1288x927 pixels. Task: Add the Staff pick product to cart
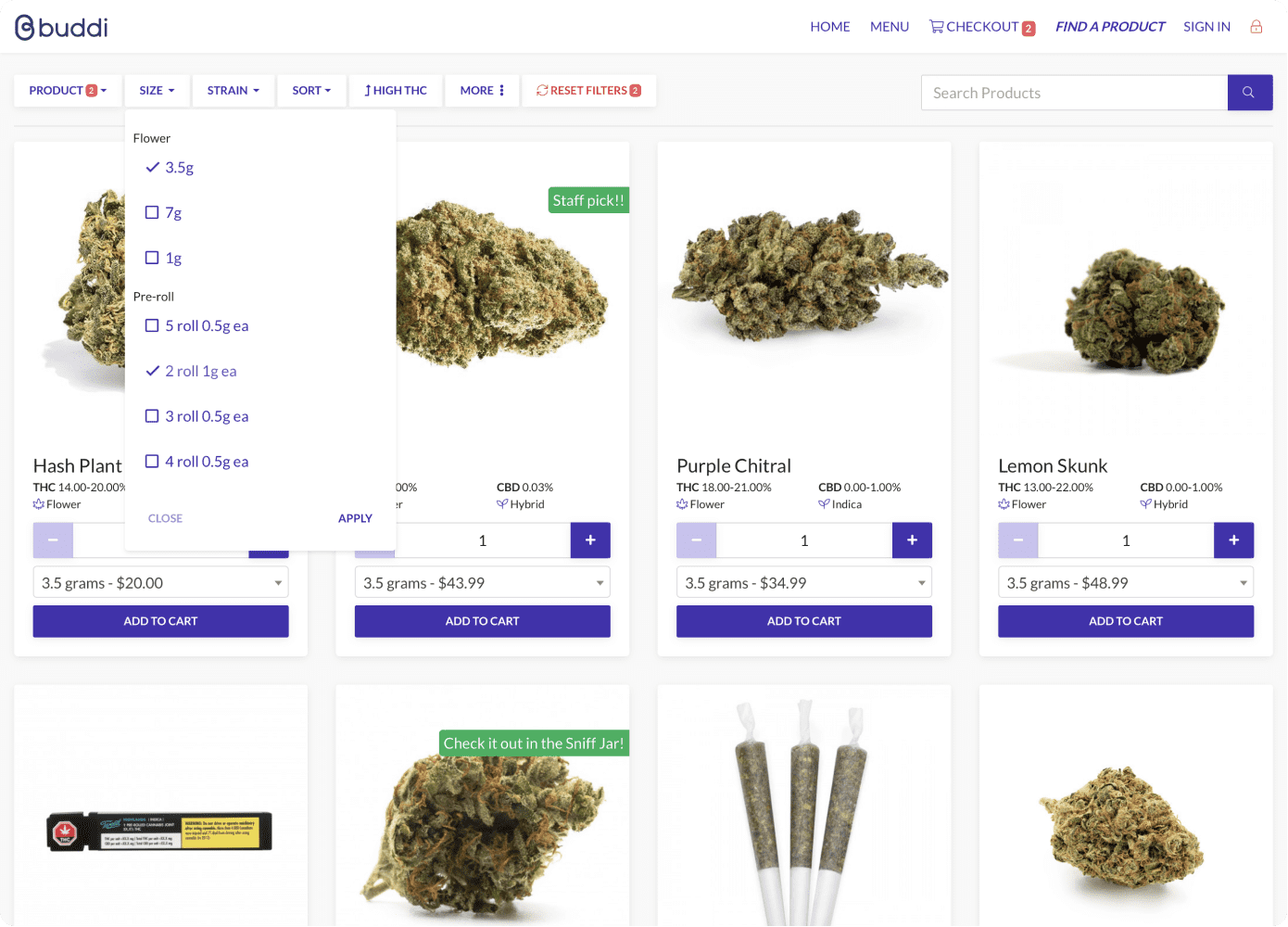pyautogui.click(x=483, y=621)
